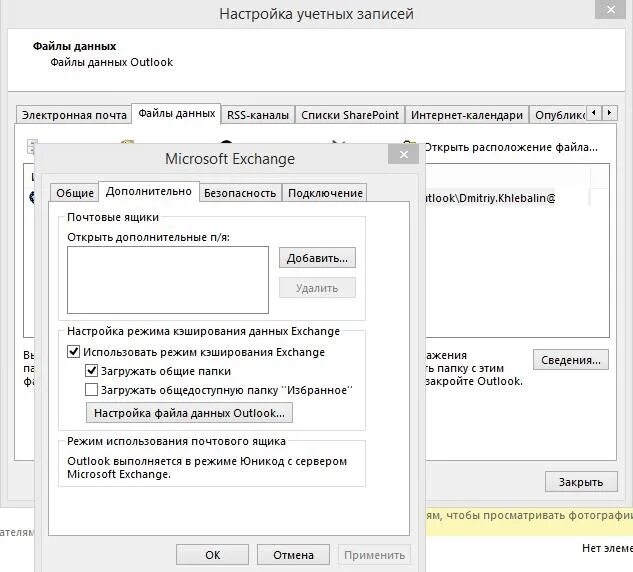
Task: Click the Сведения... button
Action: 570,360
